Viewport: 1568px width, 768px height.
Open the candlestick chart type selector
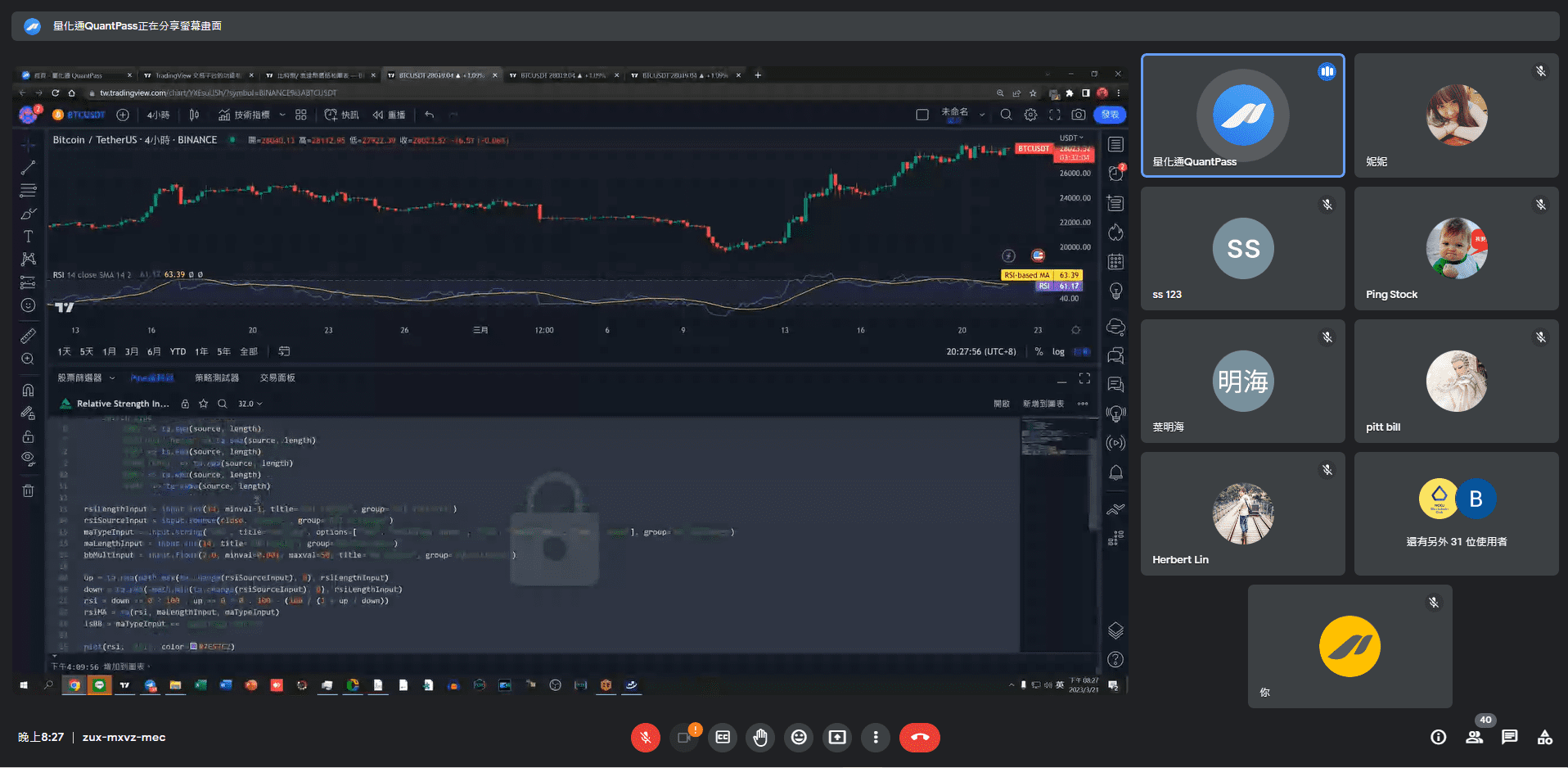[194, 115]
